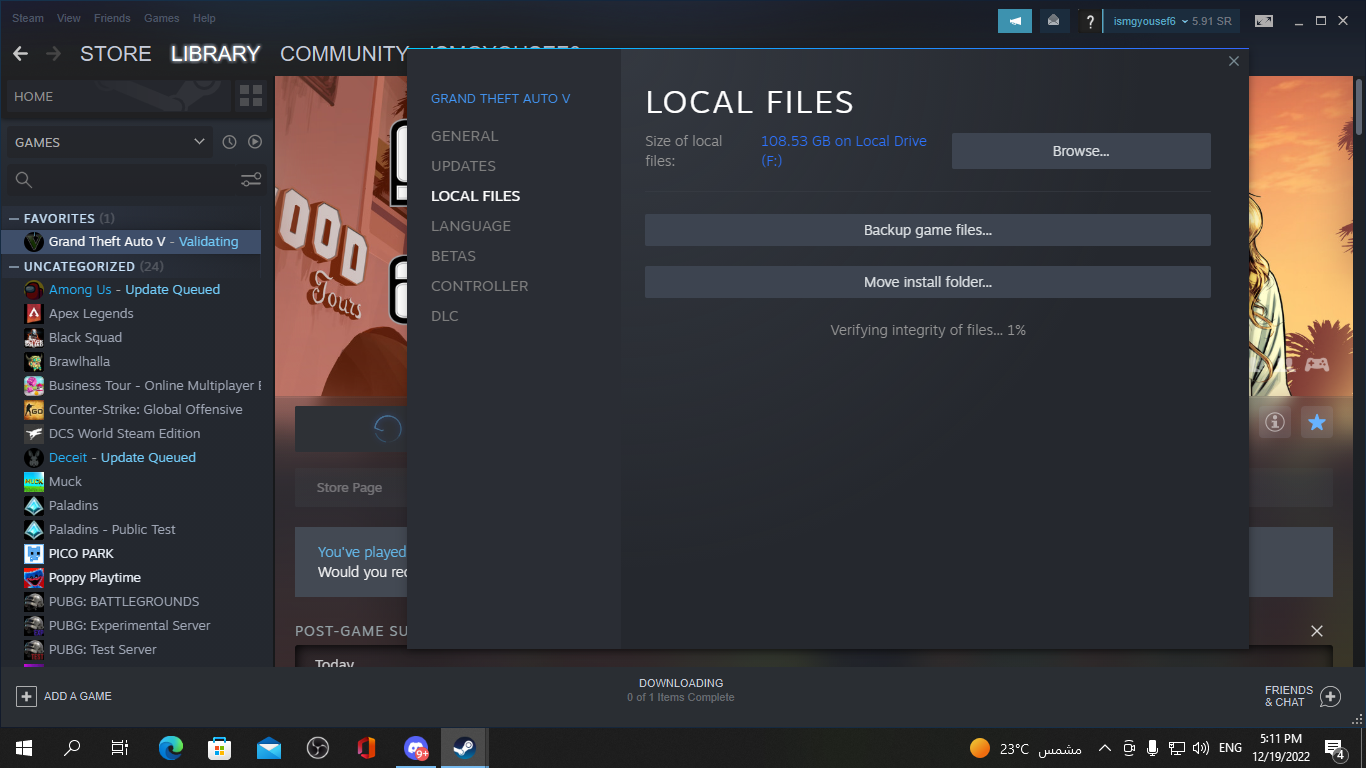This screenshot has width=1366, height=768.
Task: Open the library HOME button
Action: [117, 97]
